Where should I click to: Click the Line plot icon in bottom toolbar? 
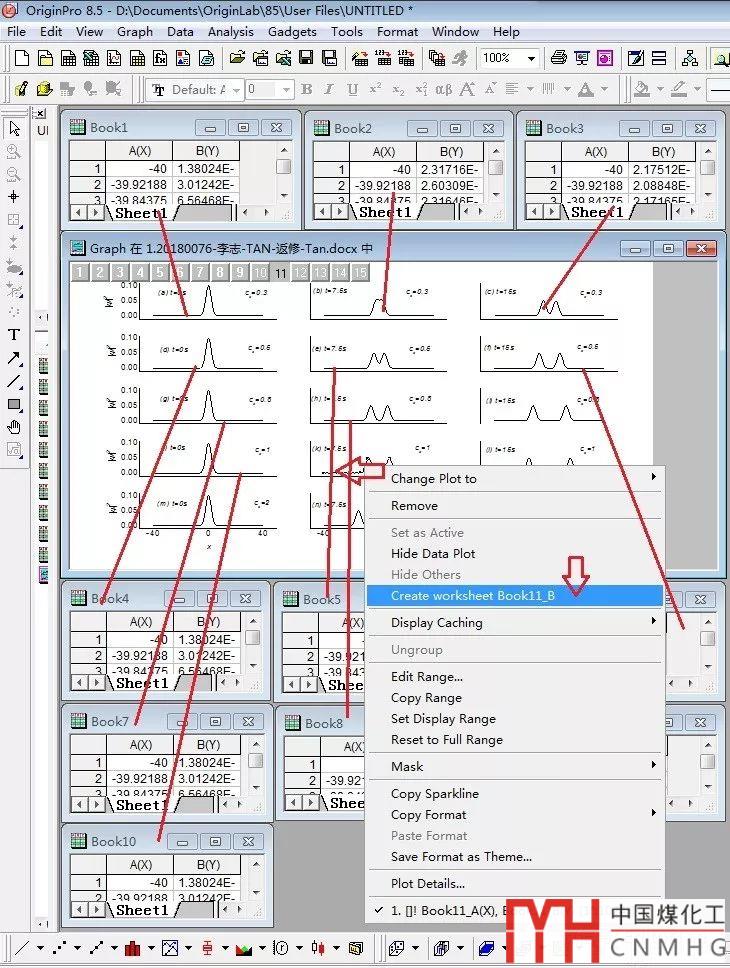click(22, 947)
